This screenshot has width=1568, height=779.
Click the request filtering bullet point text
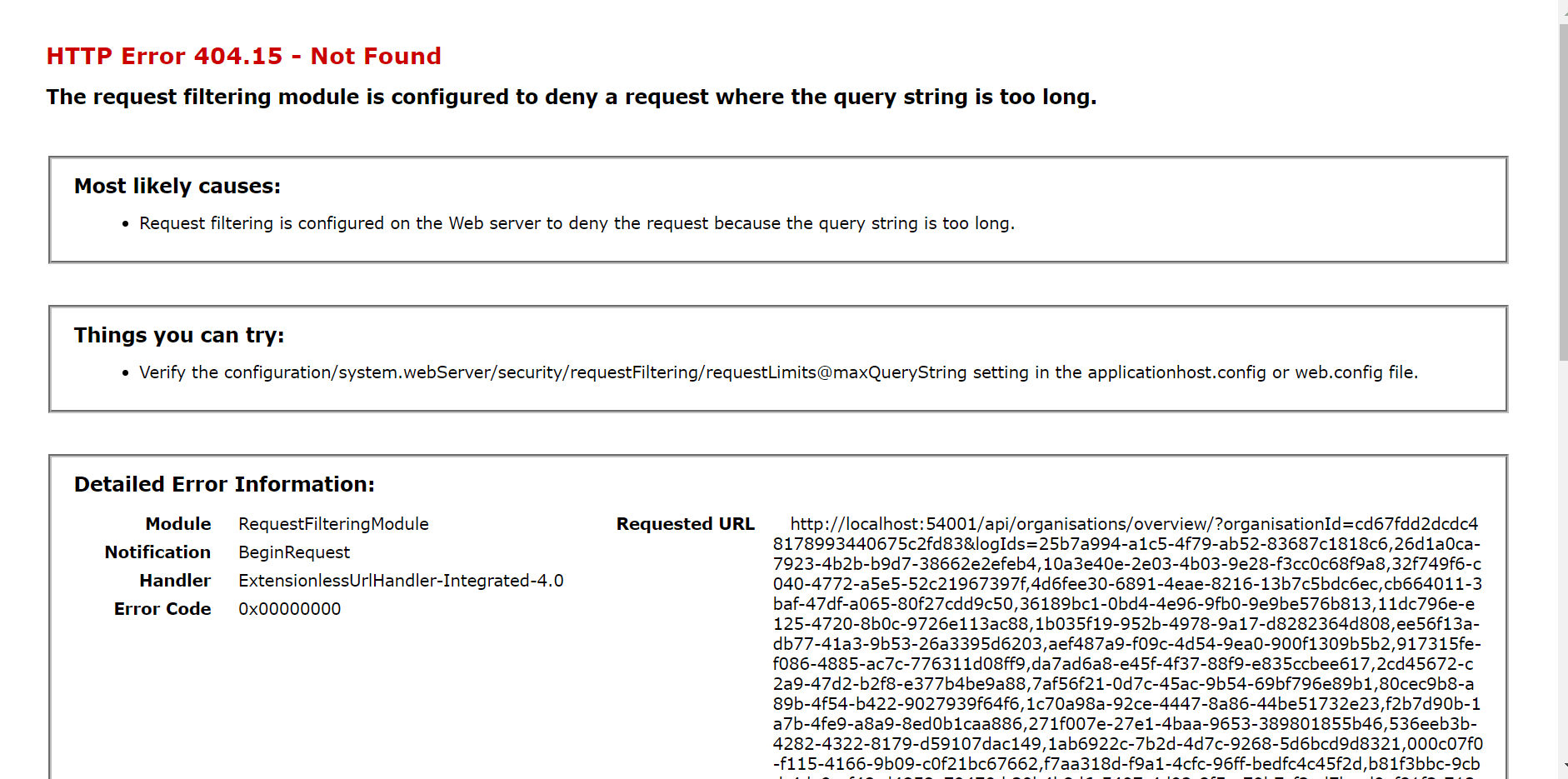[577, 222]
